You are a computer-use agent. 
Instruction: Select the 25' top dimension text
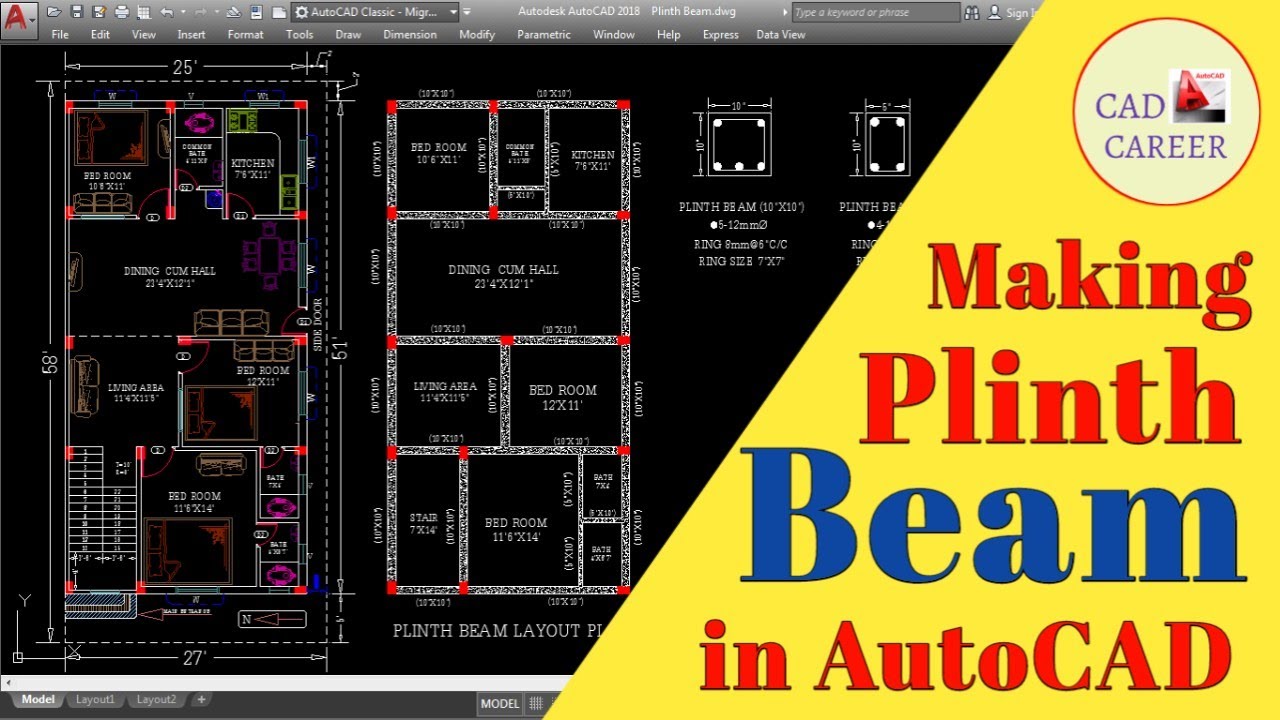point(186,67)
